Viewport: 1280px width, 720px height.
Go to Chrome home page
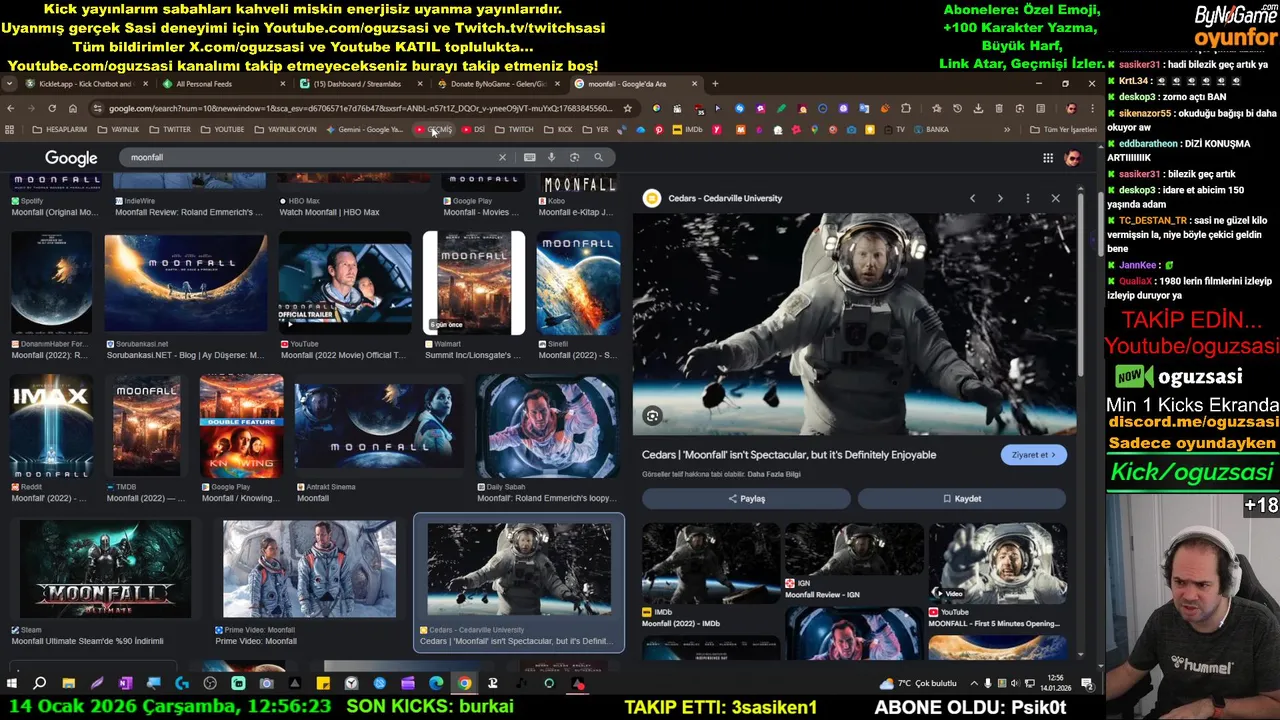click(x=73, y=108)
